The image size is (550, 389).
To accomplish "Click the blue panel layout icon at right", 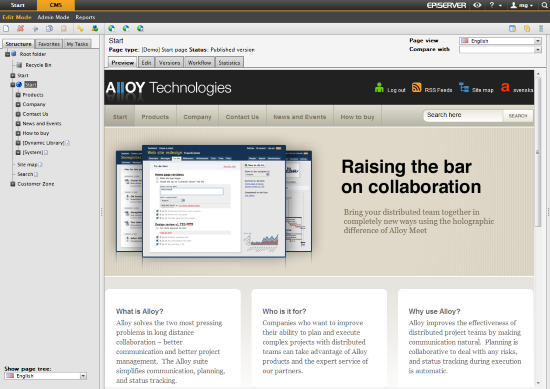I will (512, 28).
